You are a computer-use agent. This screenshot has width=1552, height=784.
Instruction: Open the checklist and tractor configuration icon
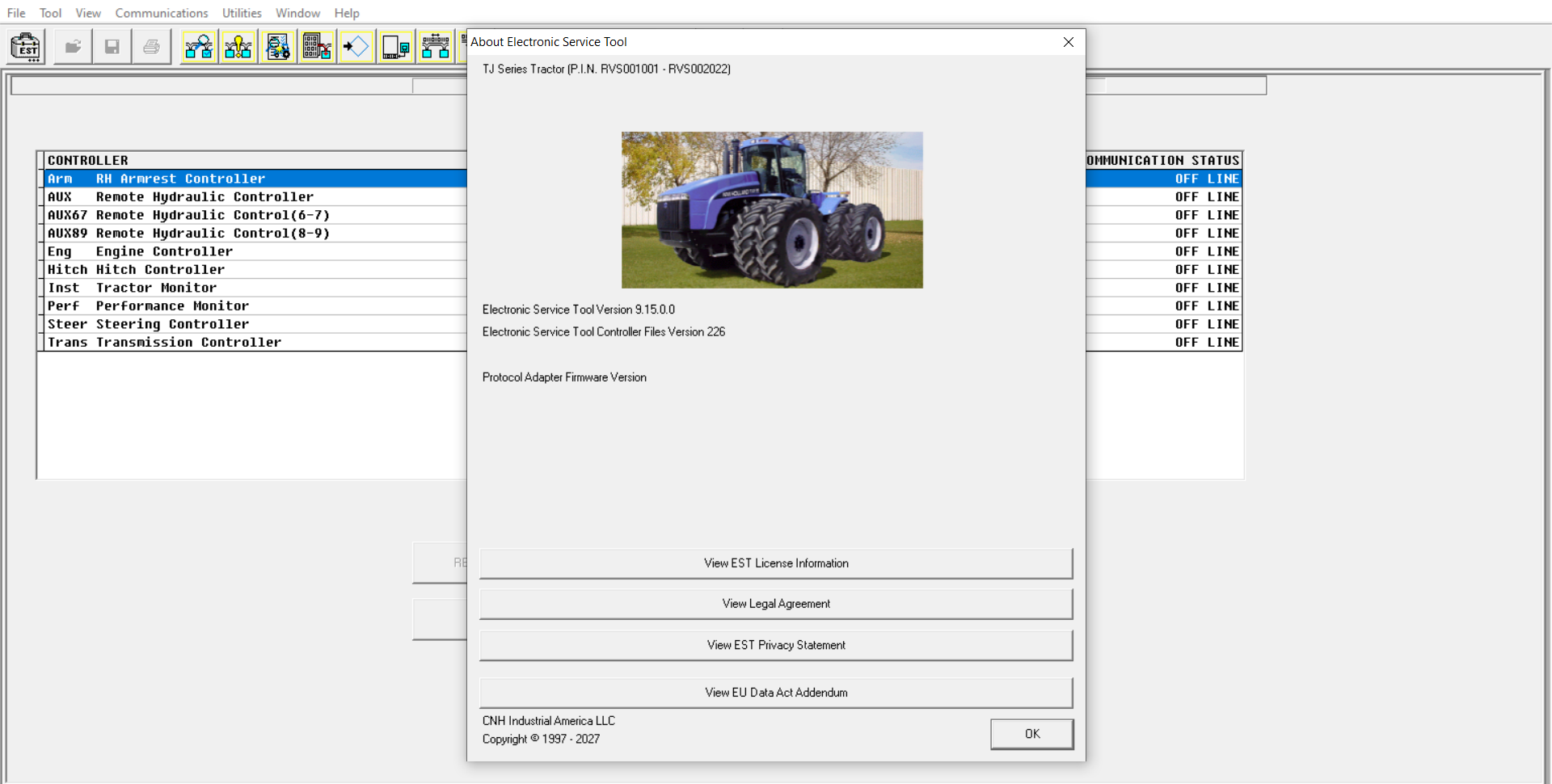tap(278, 47)
